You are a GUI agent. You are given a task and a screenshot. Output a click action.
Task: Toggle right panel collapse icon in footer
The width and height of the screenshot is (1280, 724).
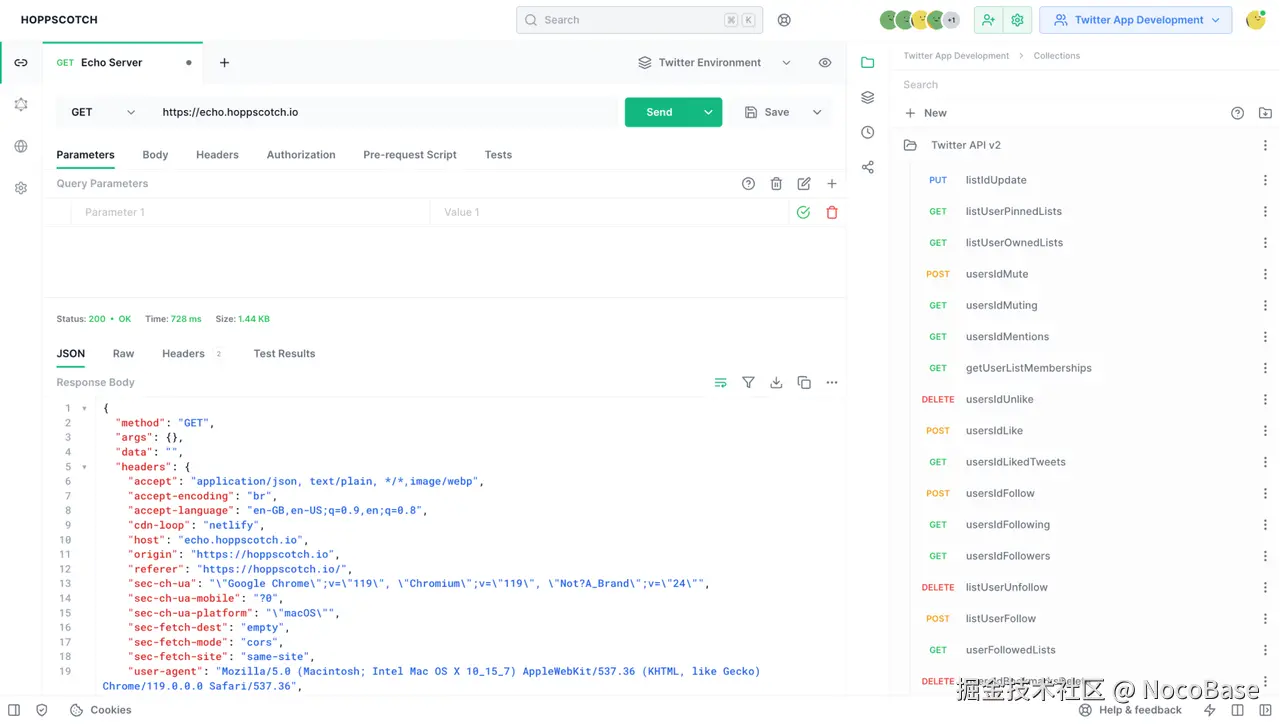point(1264,710)
